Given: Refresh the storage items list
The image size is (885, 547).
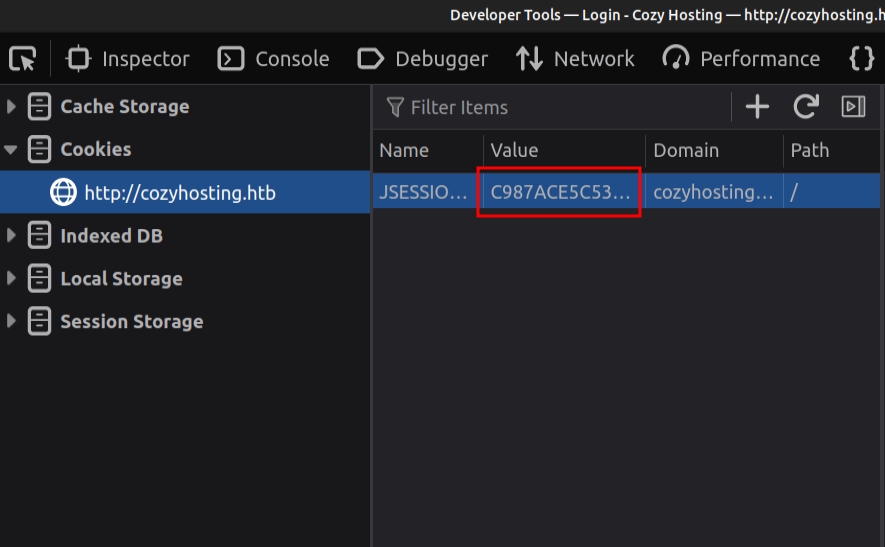Looking at the screenshot, I should point(806,107).
